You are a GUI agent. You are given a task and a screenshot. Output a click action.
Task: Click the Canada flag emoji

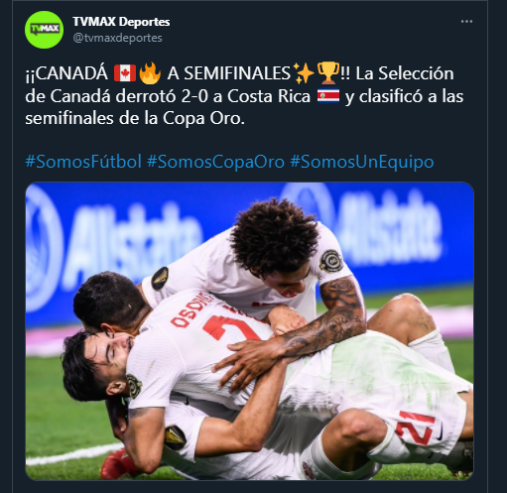pyautogui.click(x=125, y=73)
